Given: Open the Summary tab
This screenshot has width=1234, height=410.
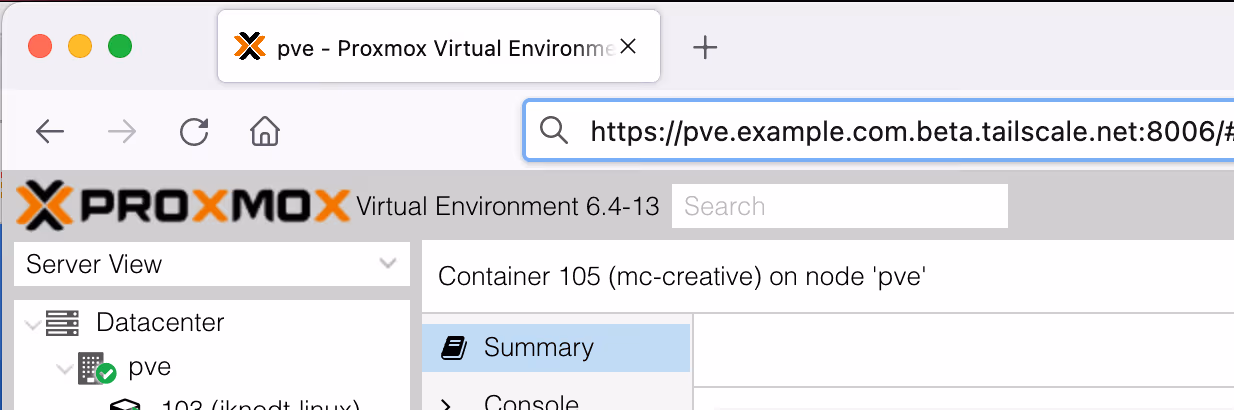Looking at the screenshot, I should (538, 347).
